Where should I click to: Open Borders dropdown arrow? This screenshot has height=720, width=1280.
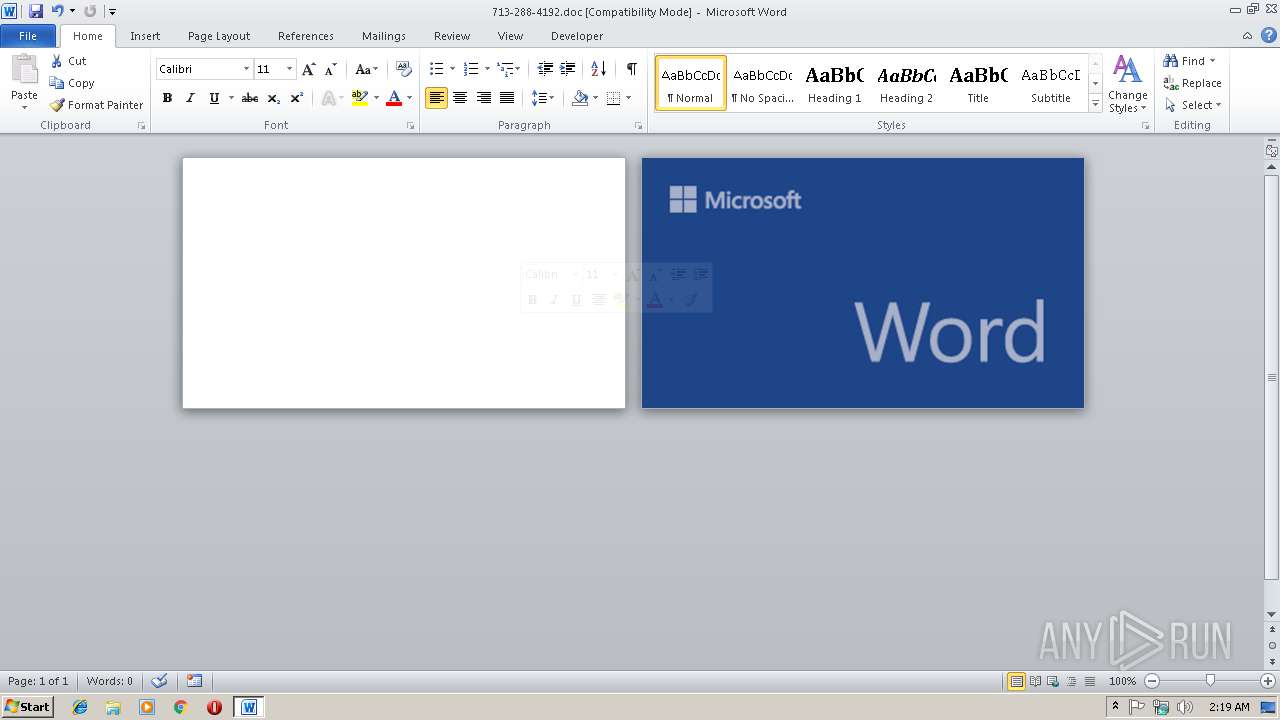click(x=628, y=98)
